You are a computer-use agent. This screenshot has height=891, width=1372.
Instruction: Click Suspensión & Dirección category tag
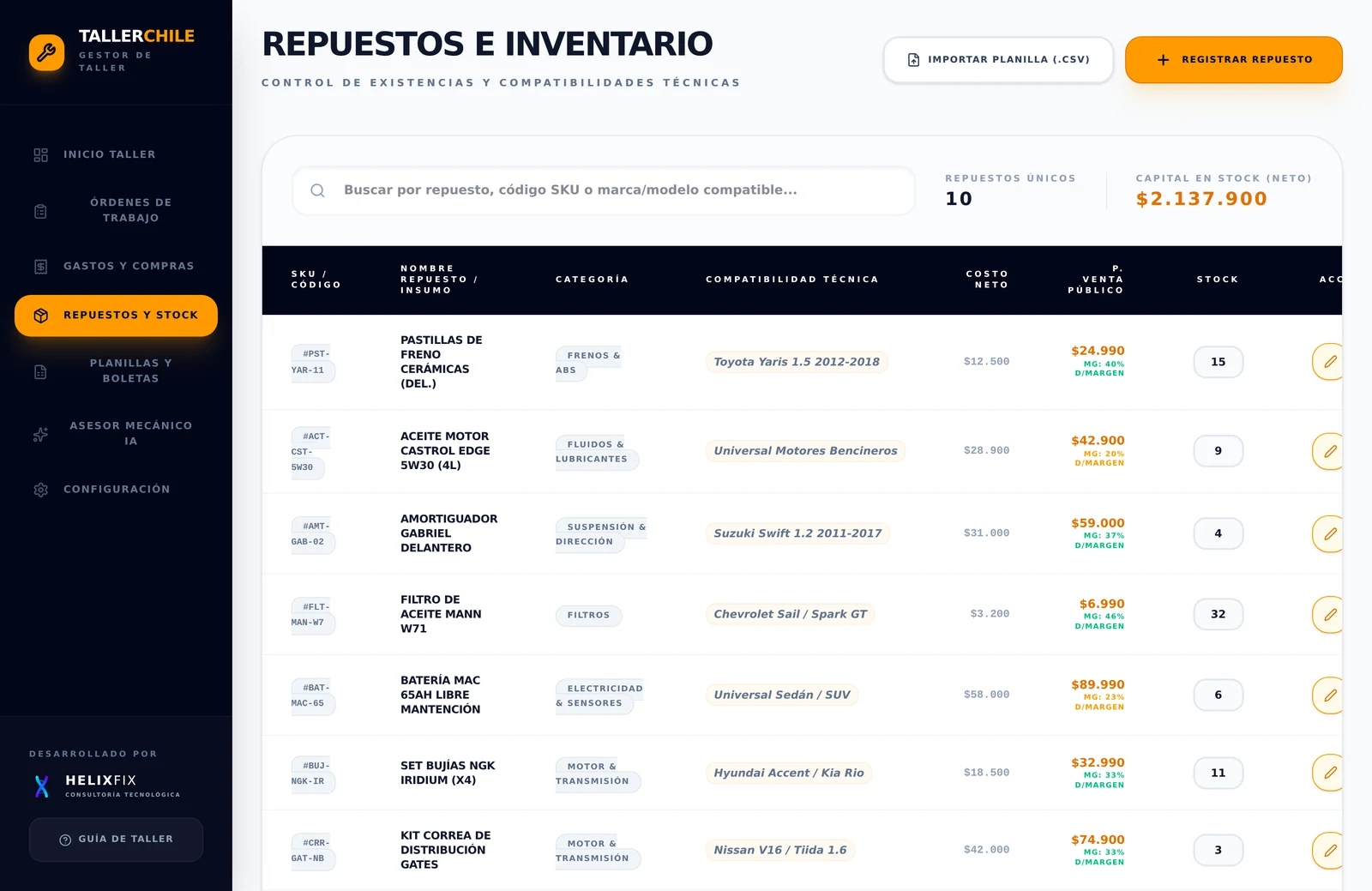pos(600,533)
